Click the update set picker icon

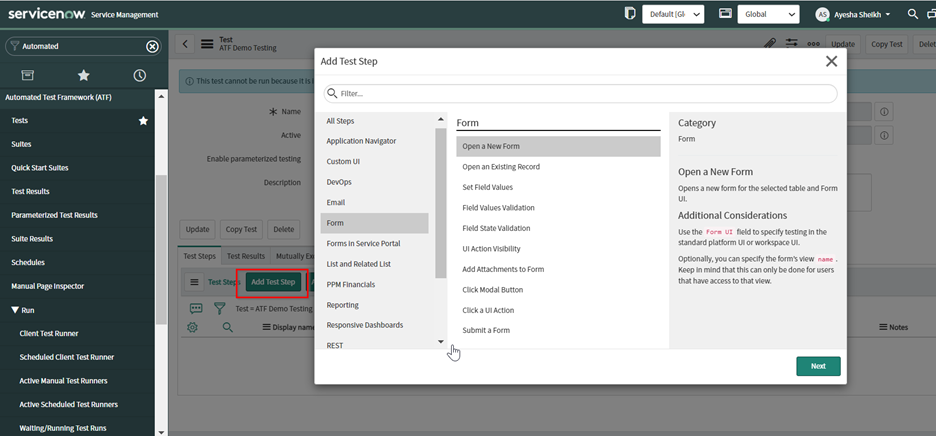(x=629, y=14)
